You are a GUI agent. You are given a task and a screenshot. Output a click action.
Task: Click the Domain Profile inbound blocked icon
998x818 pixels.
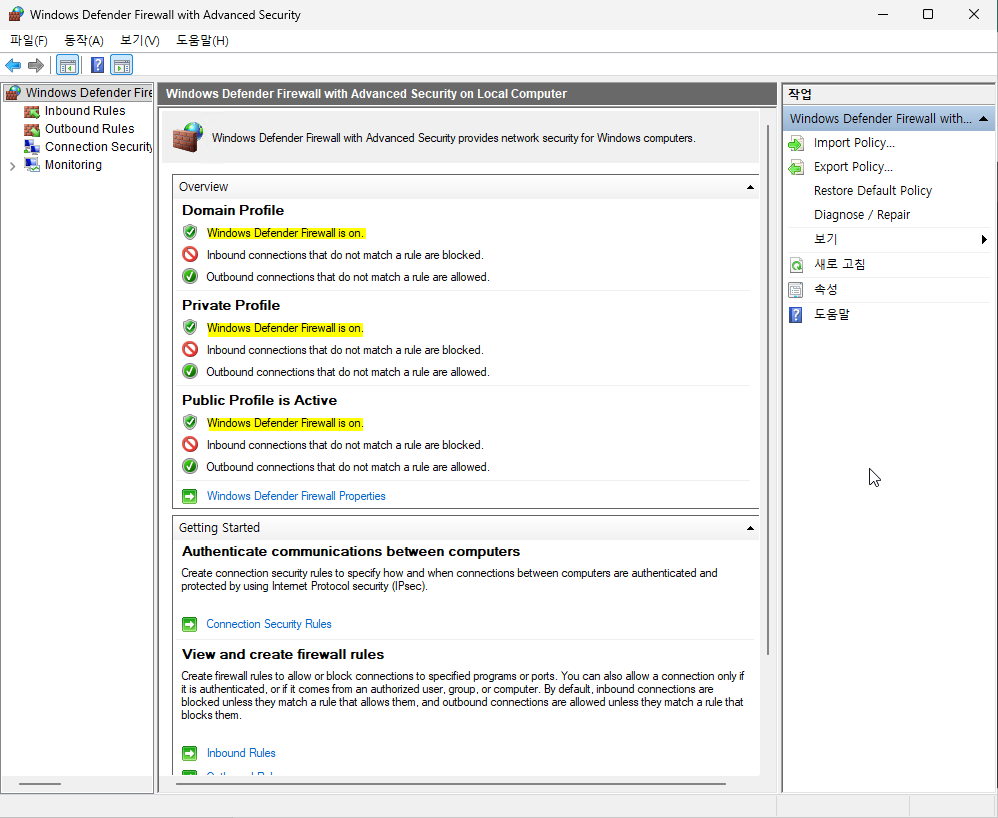pos(190,255)
